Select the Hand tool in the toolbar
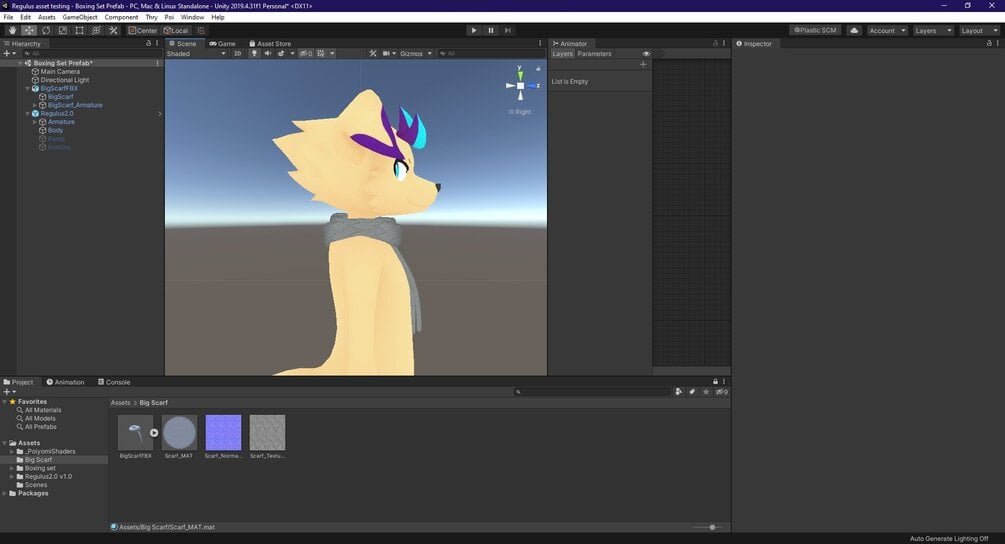 12,30
